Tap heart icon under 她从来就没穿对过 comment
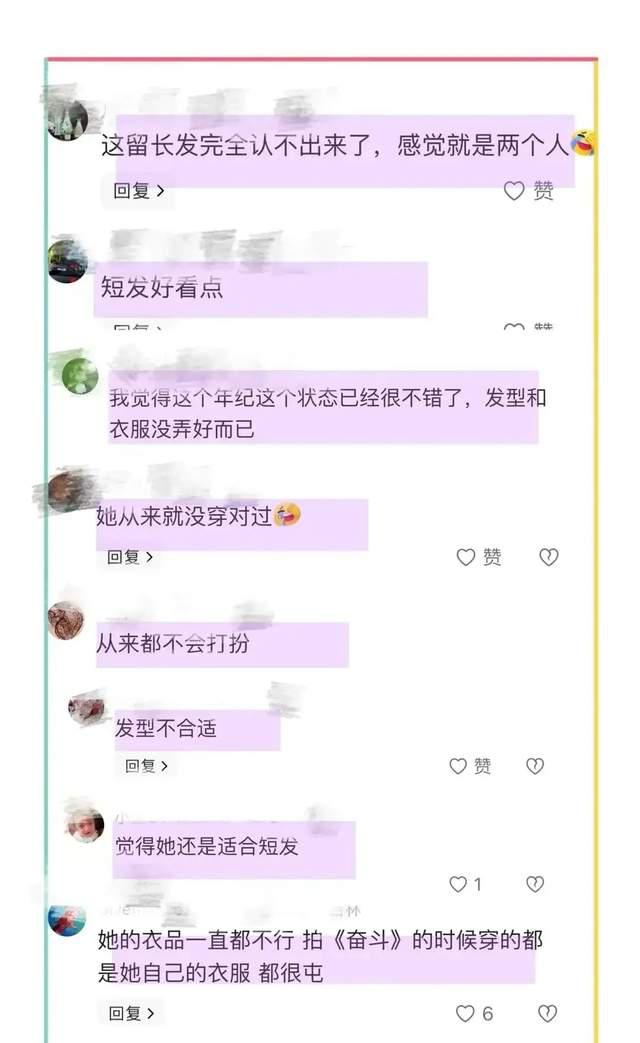Screen dimensions: 640x1043 click(x=466, y=557)
